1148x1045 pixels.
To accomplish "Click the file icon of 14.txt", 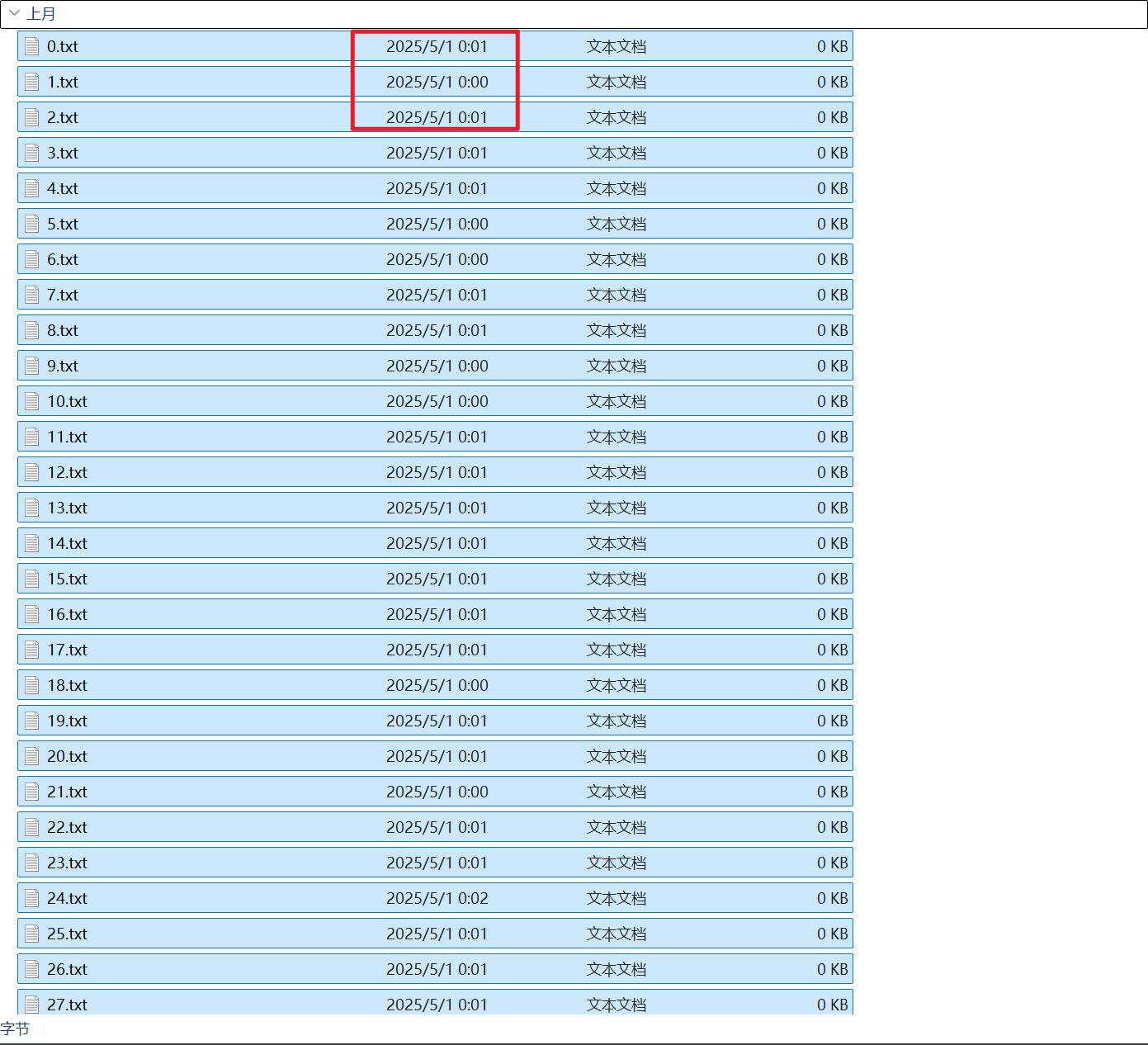I will tap(32, 543).
